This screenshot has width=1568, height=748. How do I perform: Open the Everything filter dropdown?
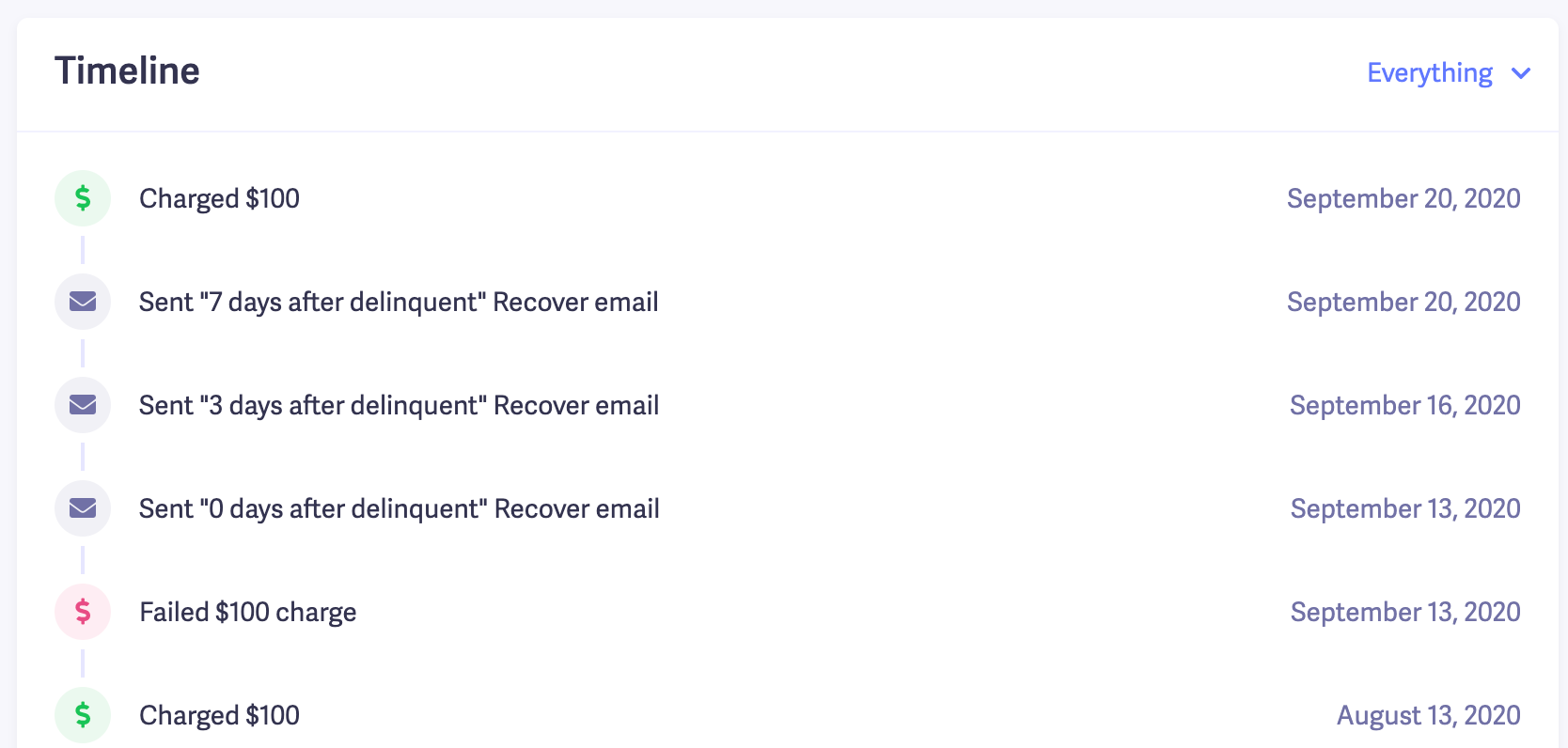[1429, 73]
